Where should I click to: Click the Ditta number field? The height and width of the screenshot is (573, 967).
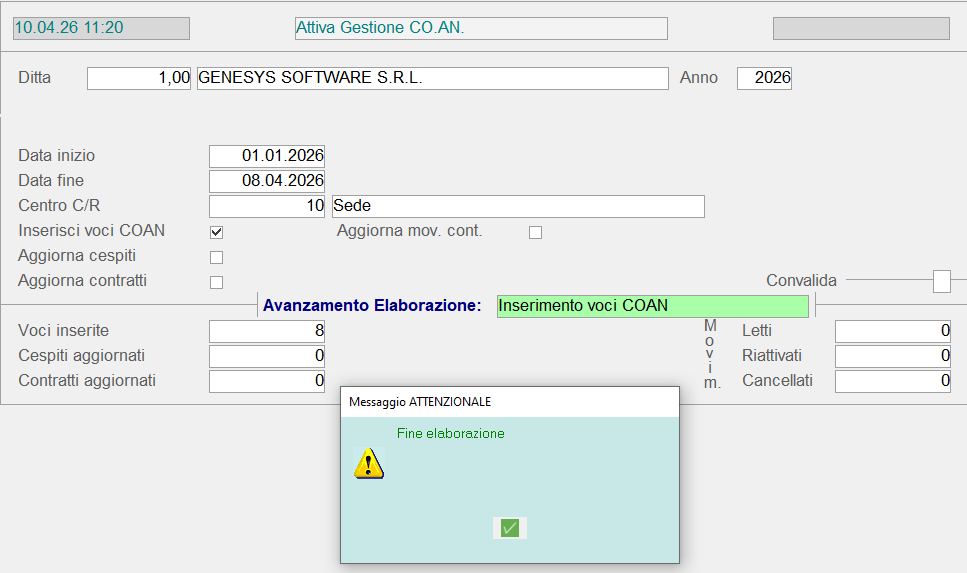pyautogui.click(x=139, y=78)
